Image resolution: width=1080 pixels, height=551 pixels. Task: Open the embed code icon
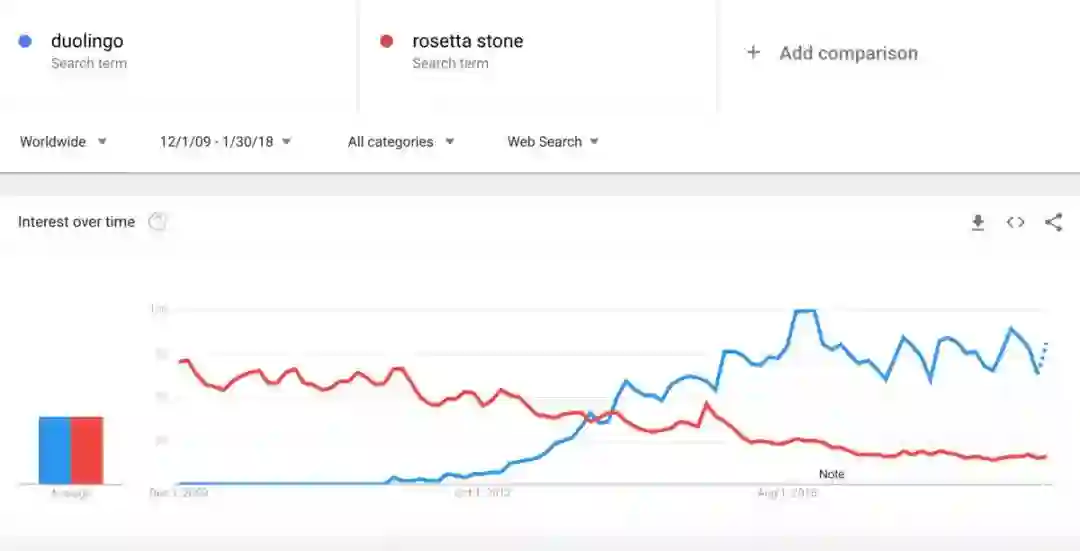pos(1015,222)
